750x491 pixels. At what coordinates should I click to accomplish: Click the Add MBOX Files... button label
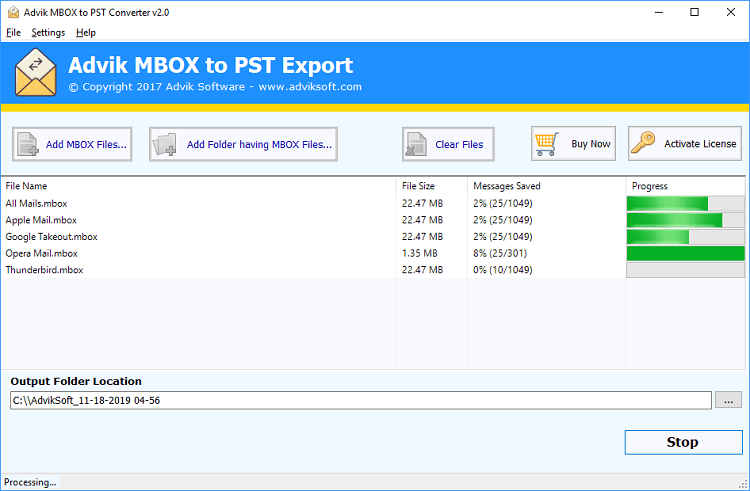point(86,144)
